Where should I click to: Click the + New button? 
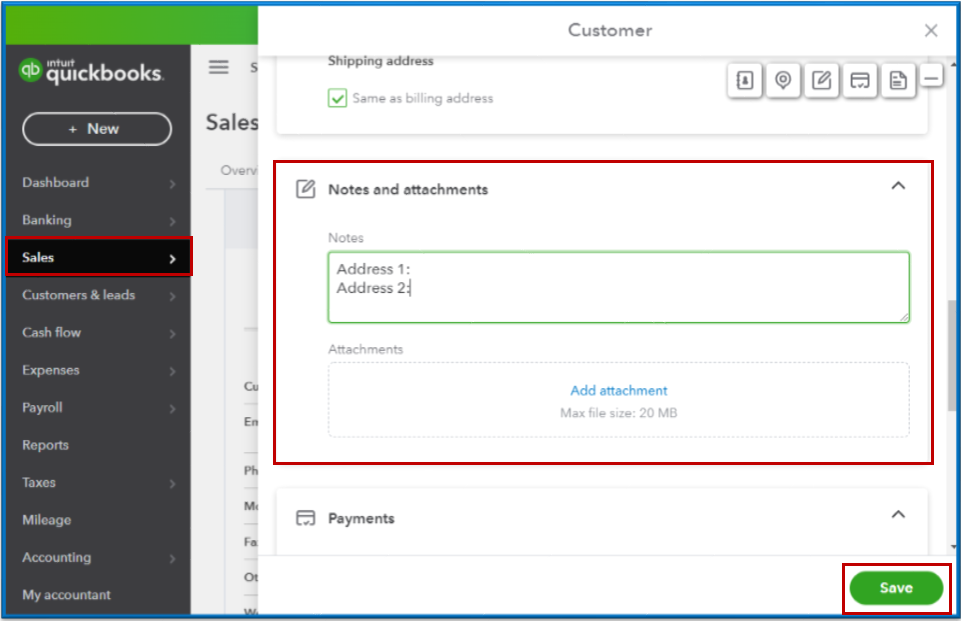click(x=96, y=129)
